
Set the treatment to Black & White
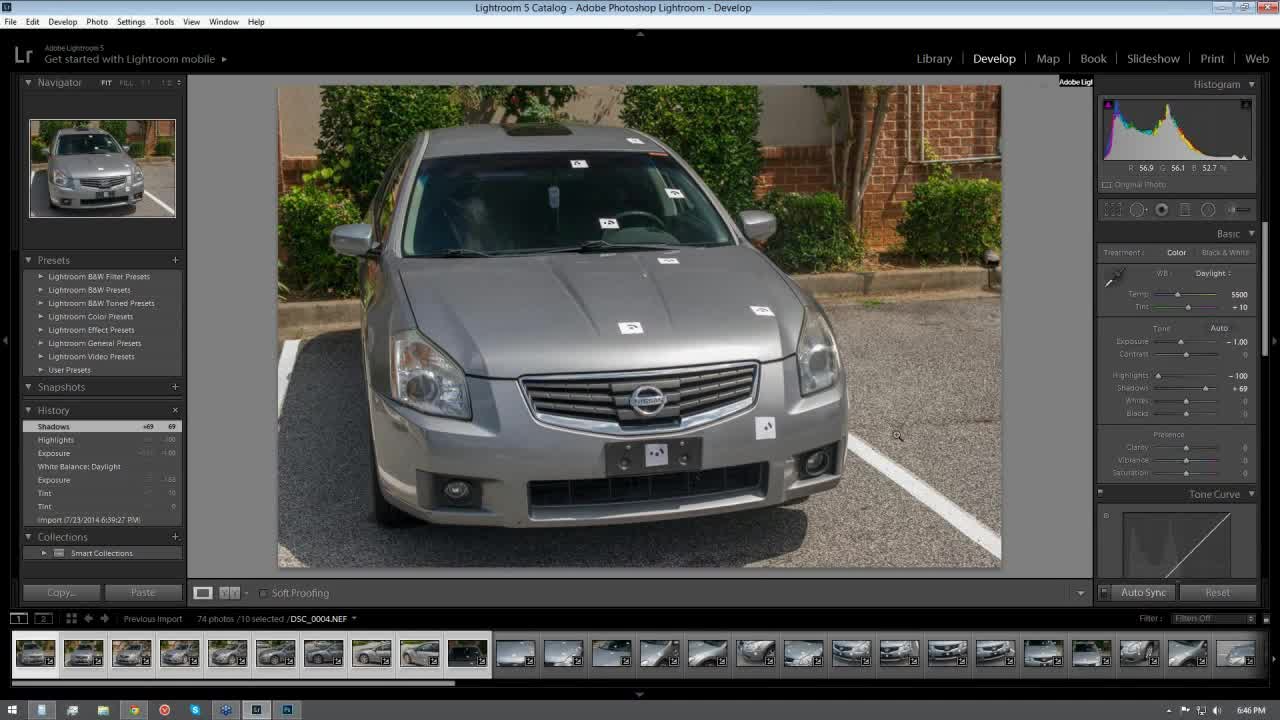(1225, 253)
